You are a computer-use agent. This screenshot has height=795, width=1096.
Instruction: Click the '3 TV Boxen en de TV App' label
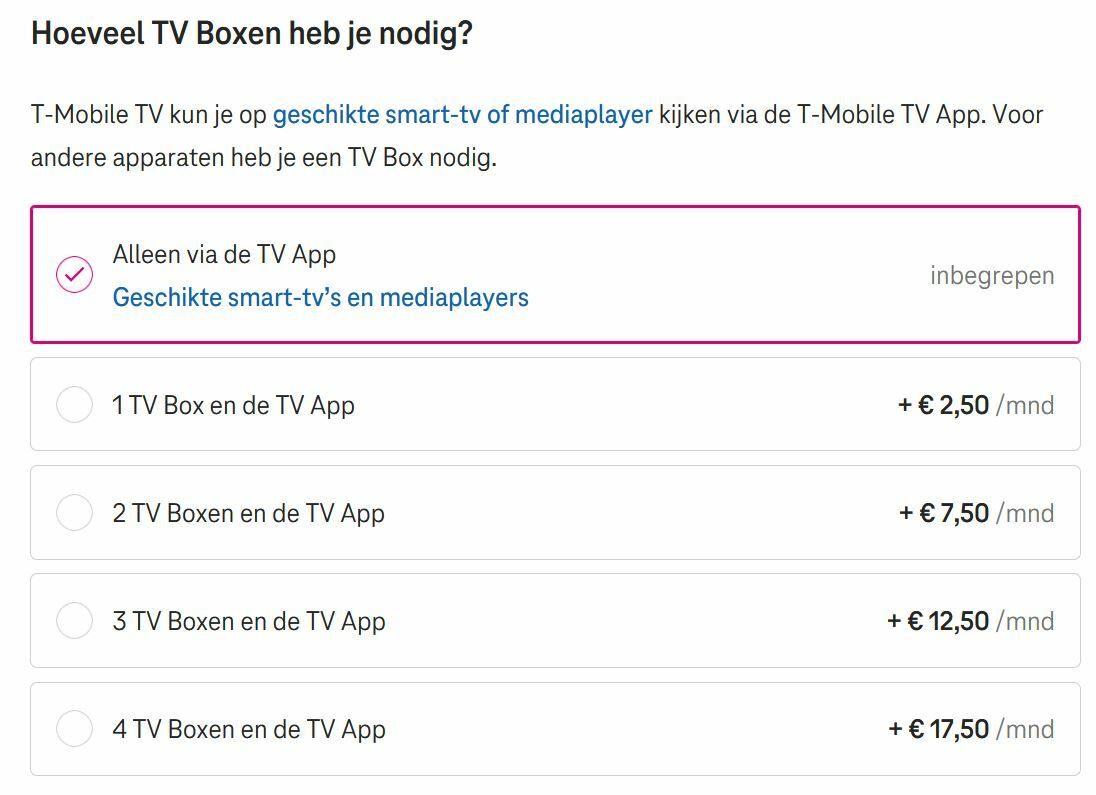pyautogui.click(x=248, y=621)
